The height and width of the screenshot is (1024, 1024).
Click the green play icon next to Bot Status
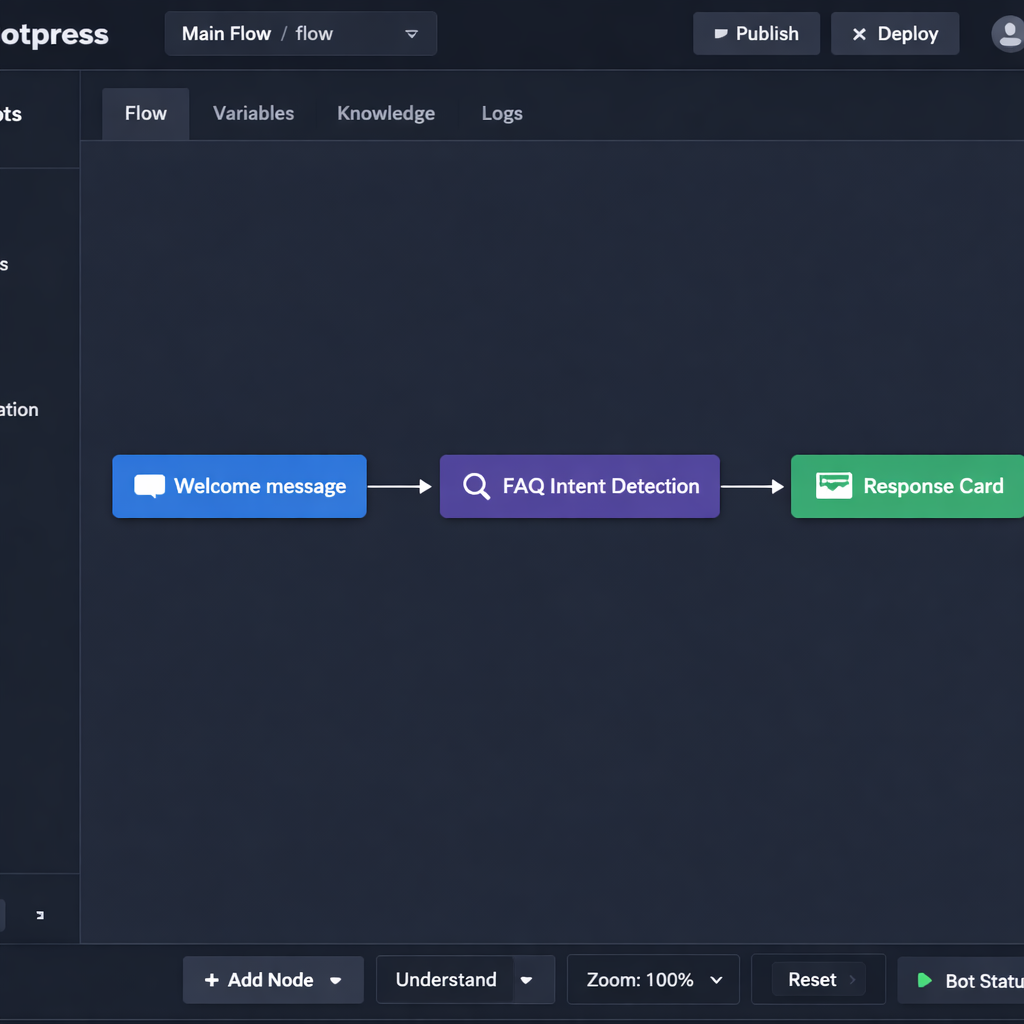coord(925,980)
